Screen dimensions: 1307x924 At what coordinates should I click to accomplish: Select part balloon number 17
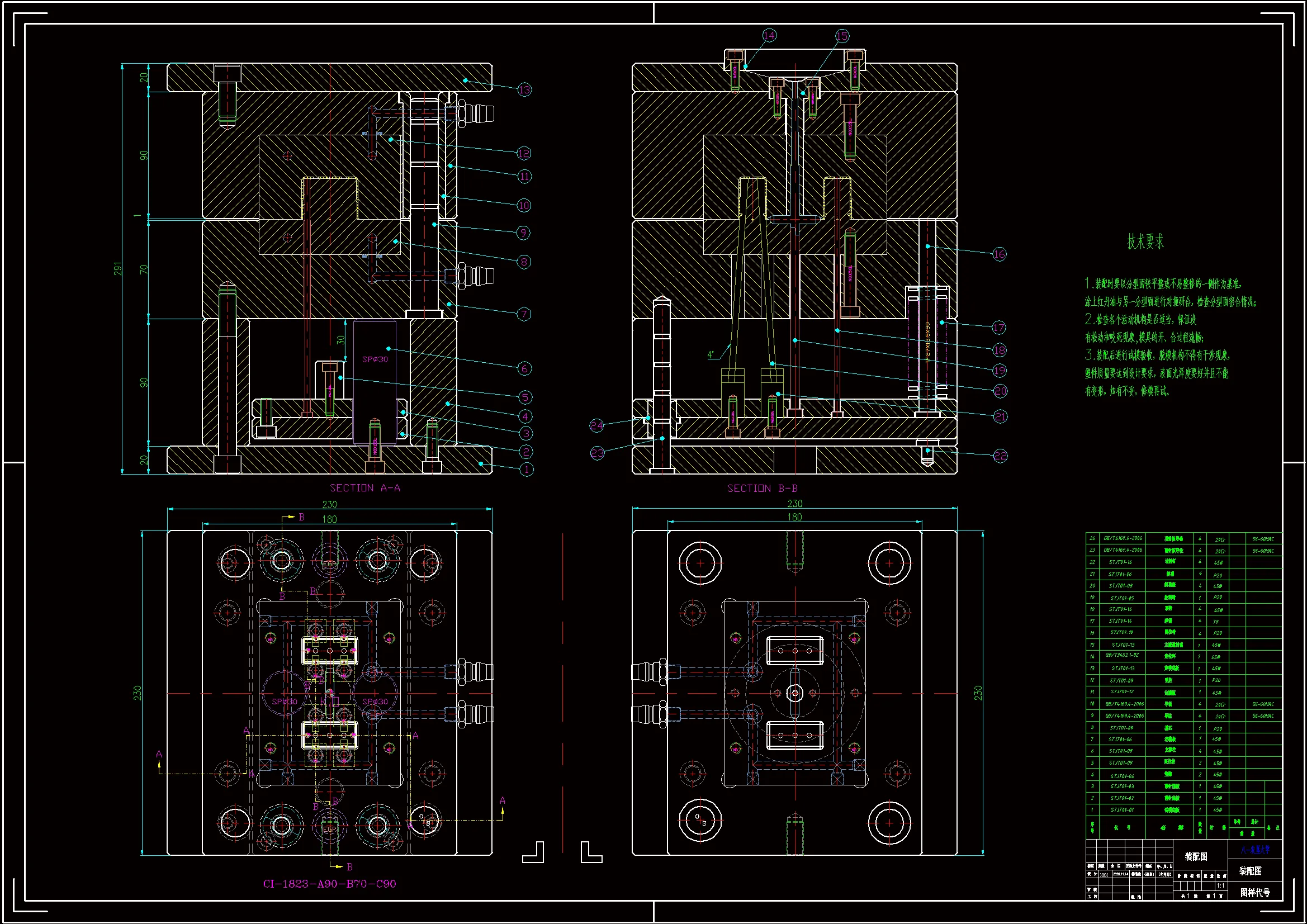(x=999, y=328)
